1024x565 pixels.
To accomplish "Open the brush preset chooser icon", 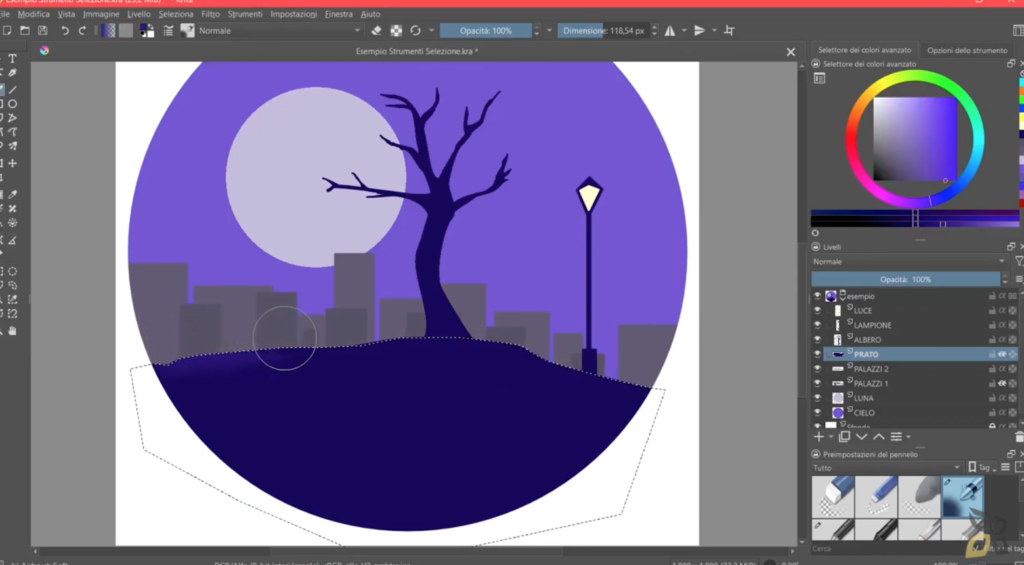I will tap(187, 31).
